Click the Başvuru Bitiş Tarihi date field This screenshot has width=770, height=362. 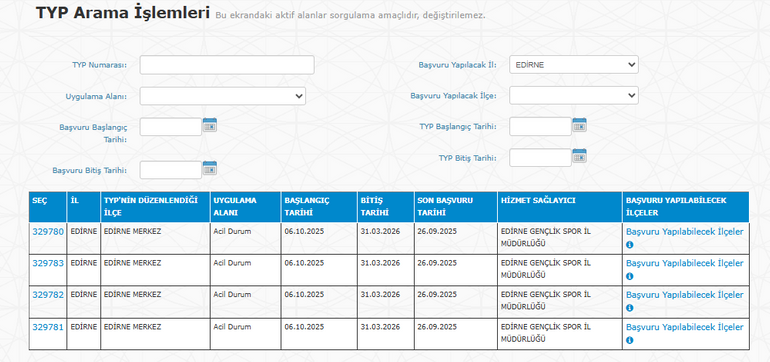coord(171,170)
